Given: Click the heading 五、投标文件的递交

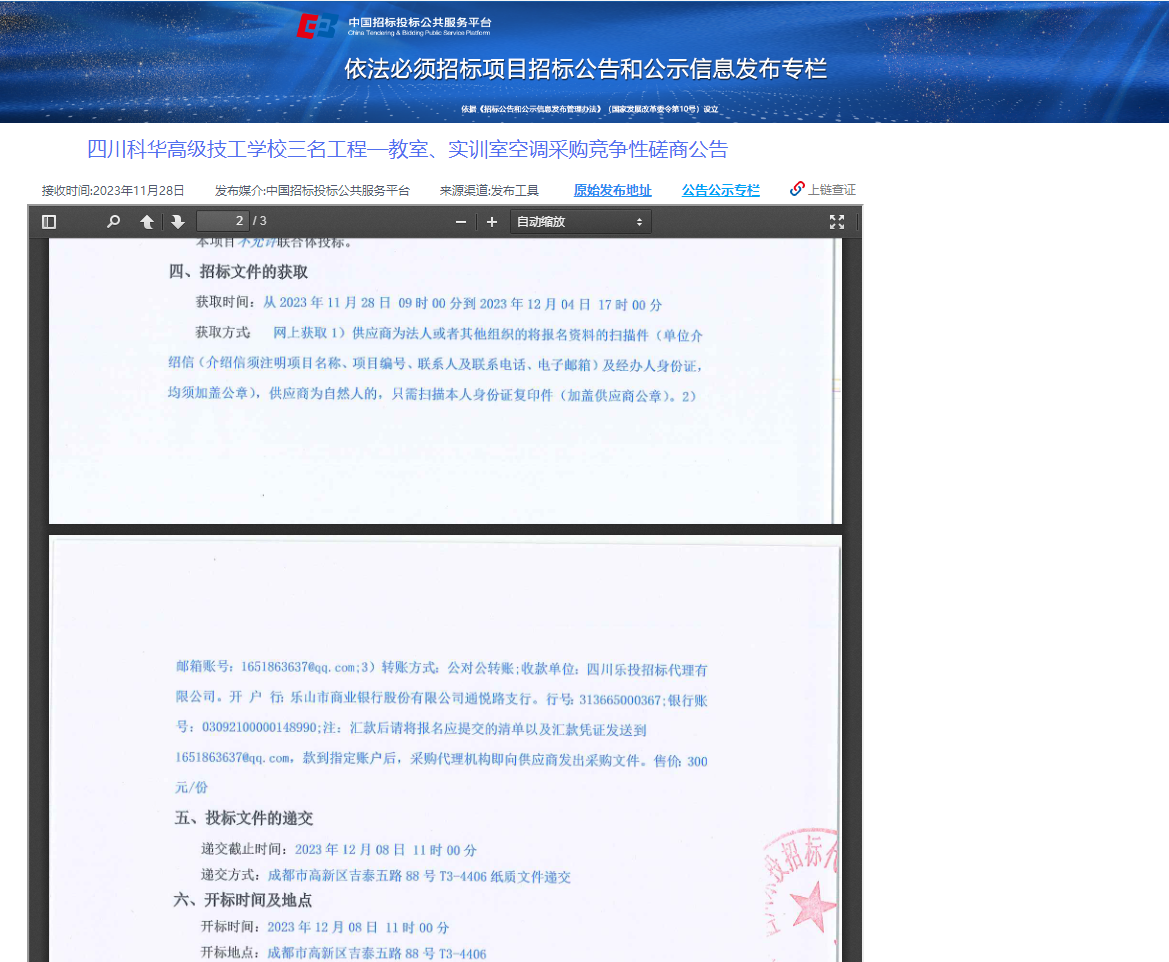Looking at the screenshot, I should point(244,818).
